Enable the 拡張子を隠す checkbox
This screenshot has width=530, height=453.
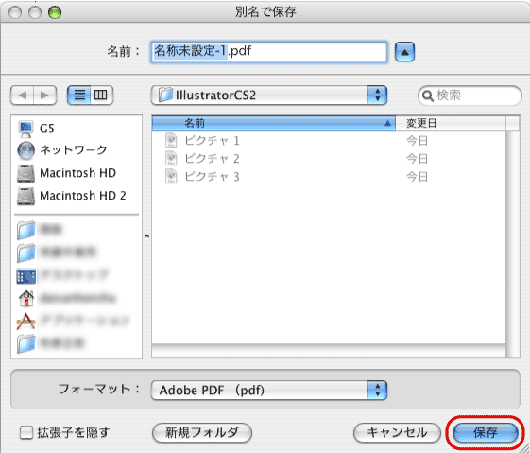pos(26,432)
